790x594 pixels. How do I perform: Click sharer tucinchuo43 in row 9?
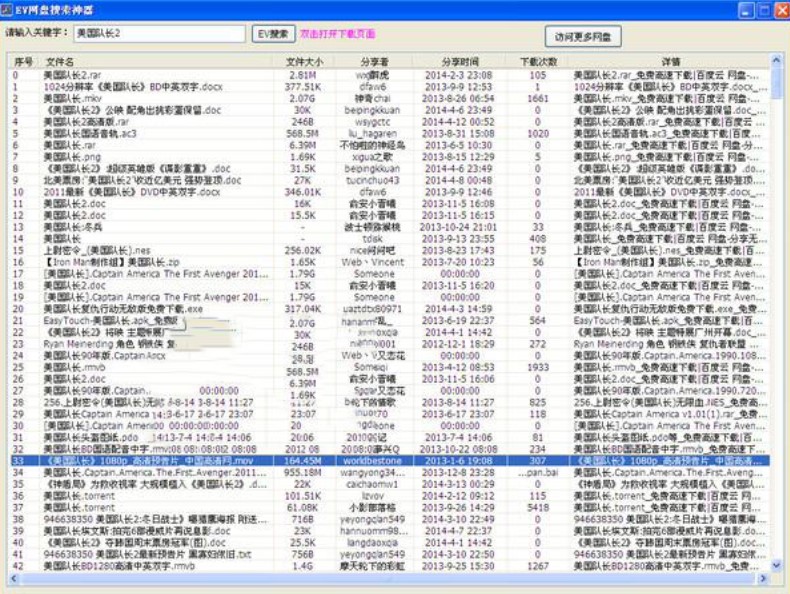(x=372, y=180)
